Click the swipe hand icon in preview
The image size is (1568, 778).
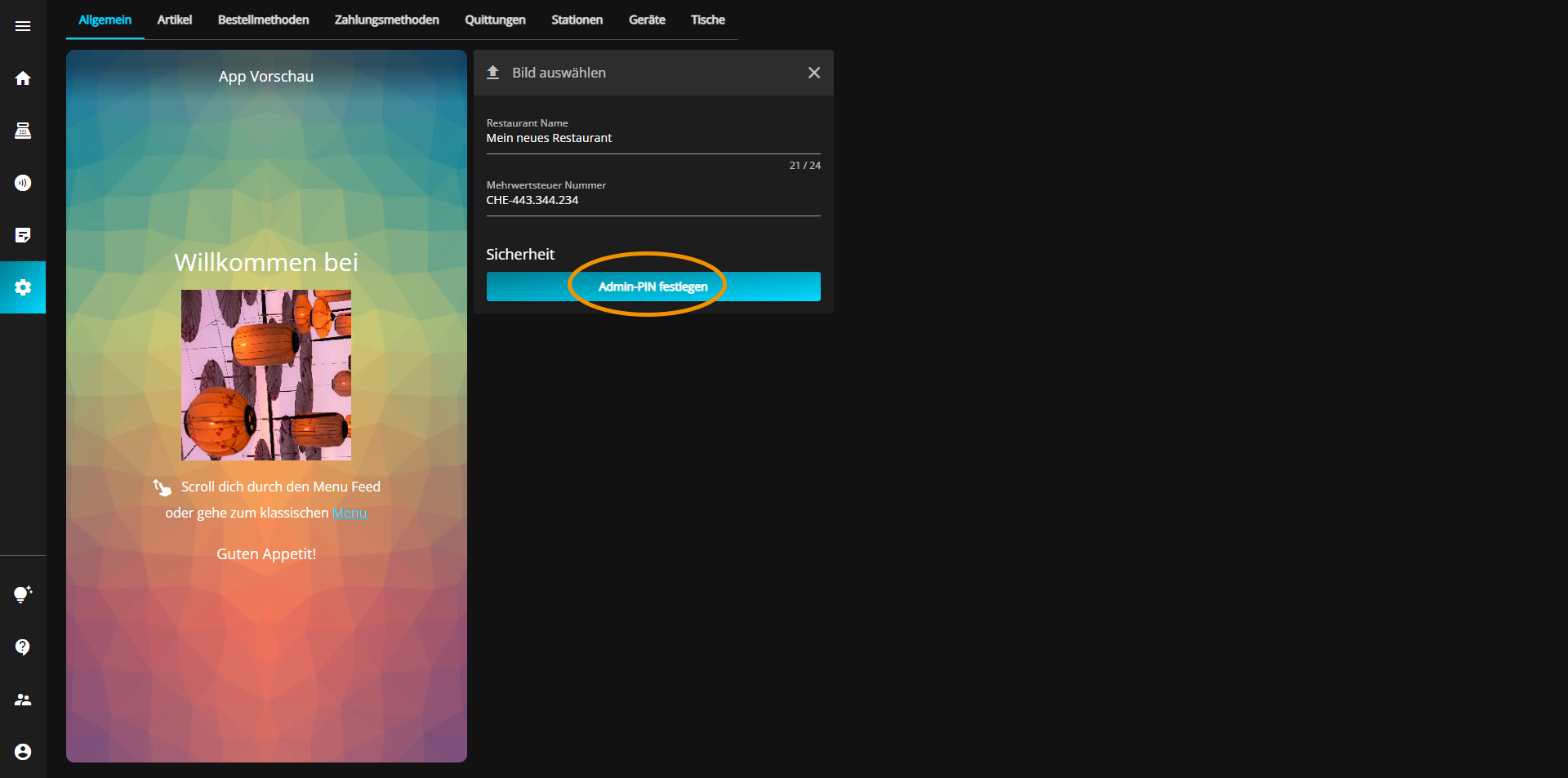[x=163, y=487]
